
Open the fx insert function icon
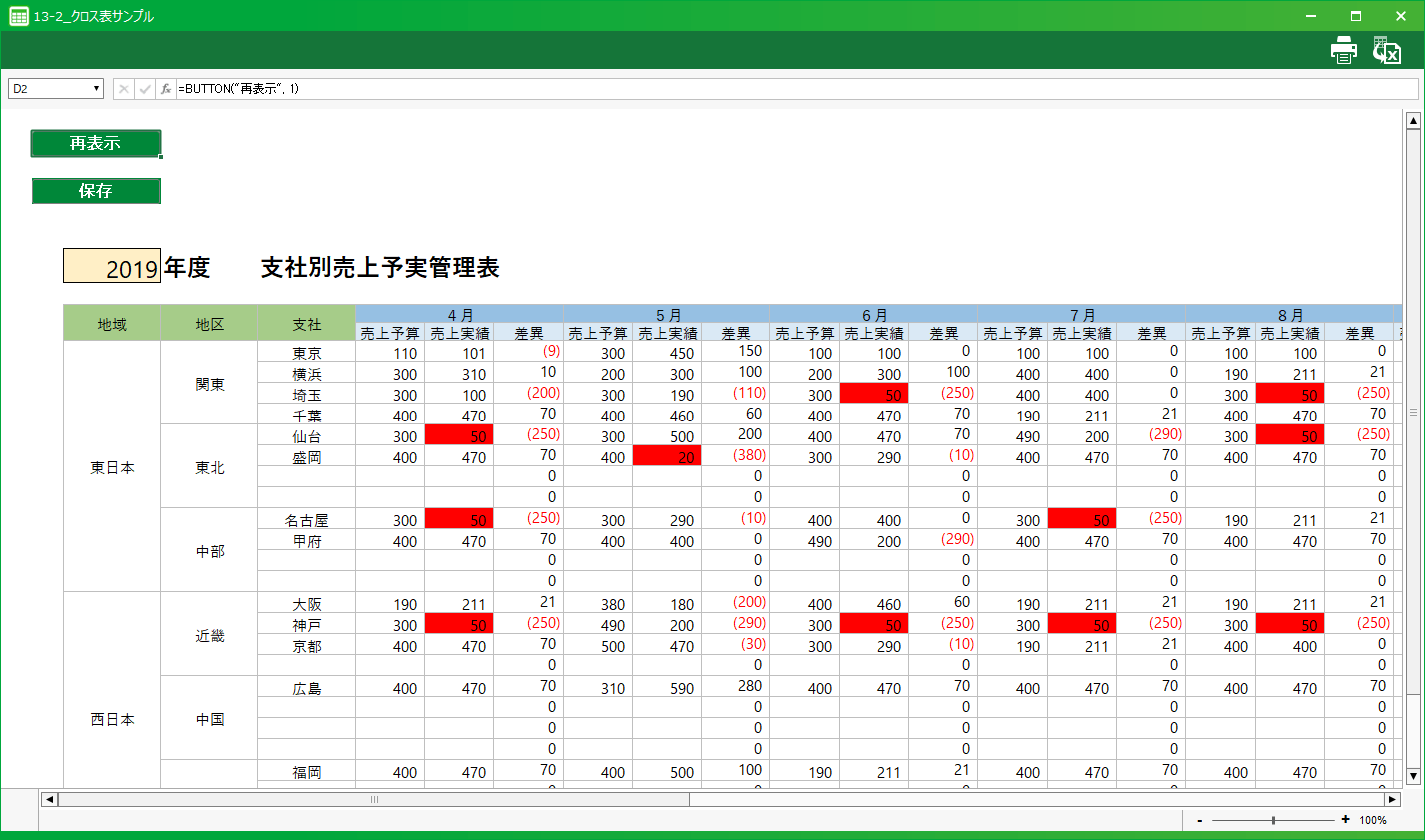(x=166, y=89)
